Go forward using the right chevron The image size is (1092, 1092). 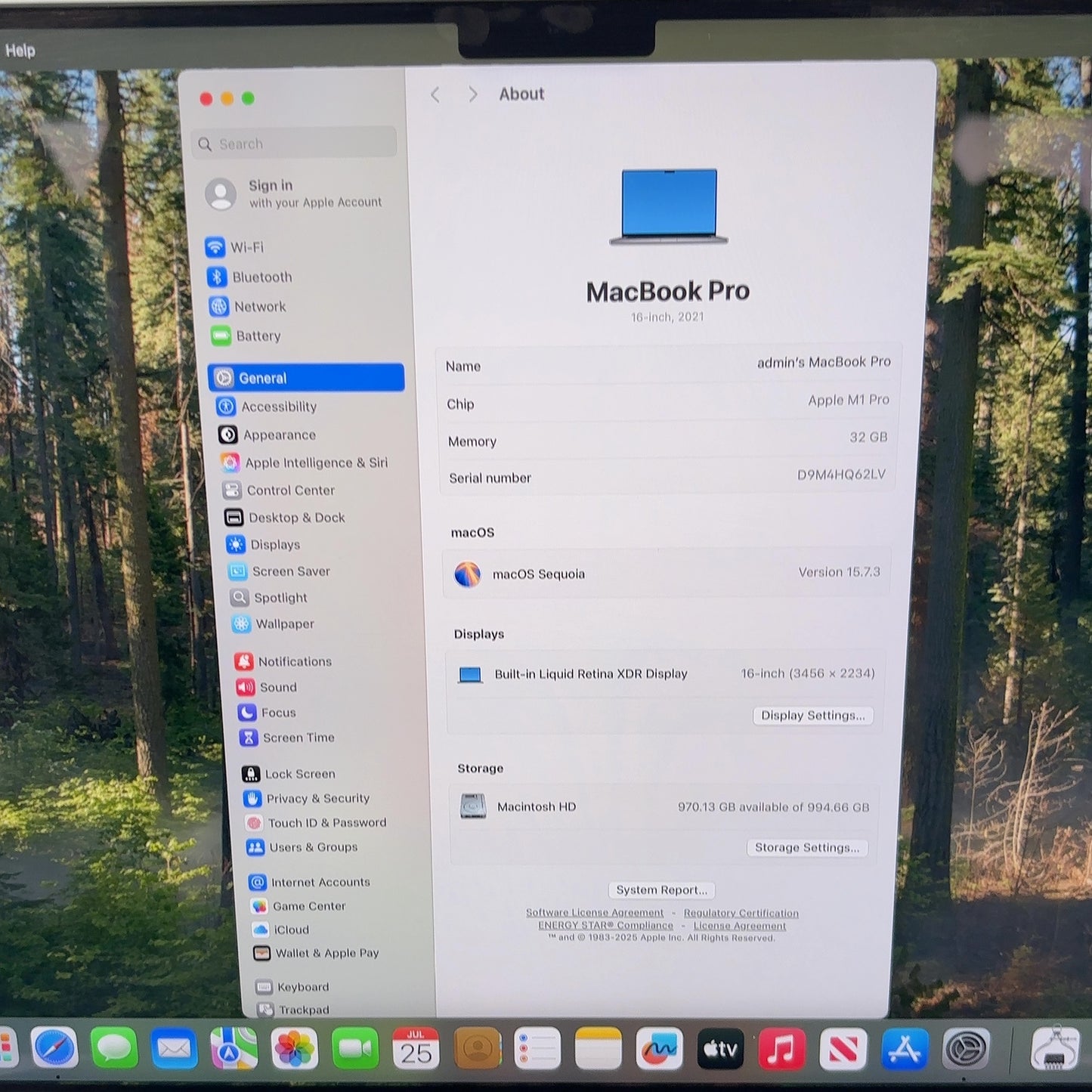473,94
